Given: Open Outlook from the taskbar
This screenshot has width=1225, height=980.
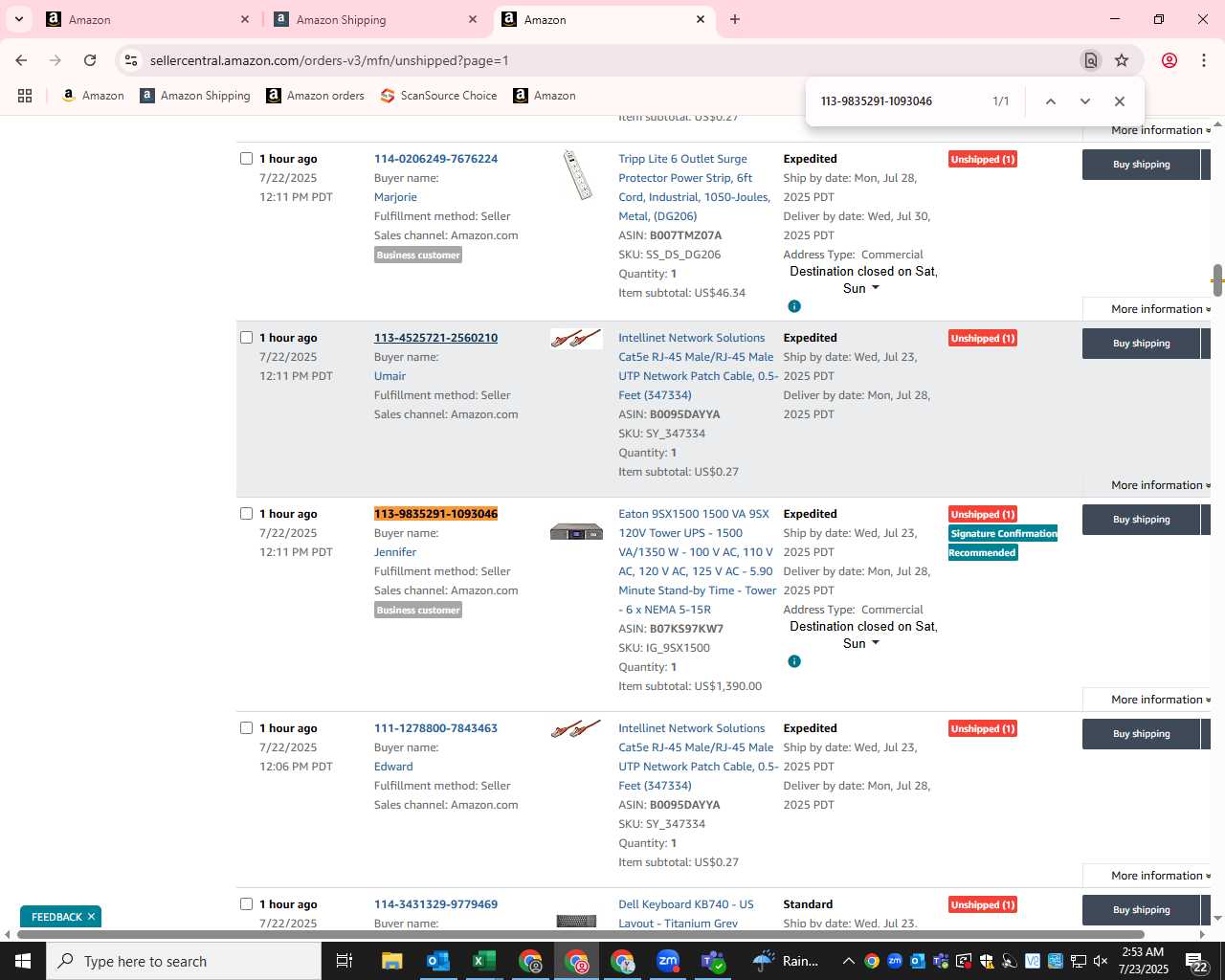Looking at the screenshot, I should tap(437, 961).
